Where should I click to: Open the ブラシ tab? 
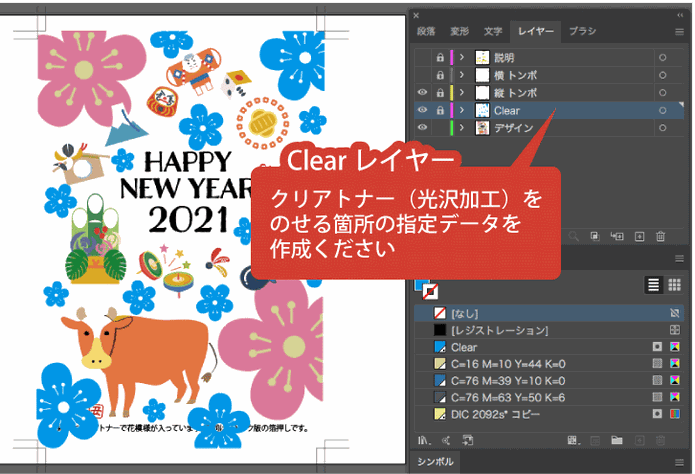point(582,31)
